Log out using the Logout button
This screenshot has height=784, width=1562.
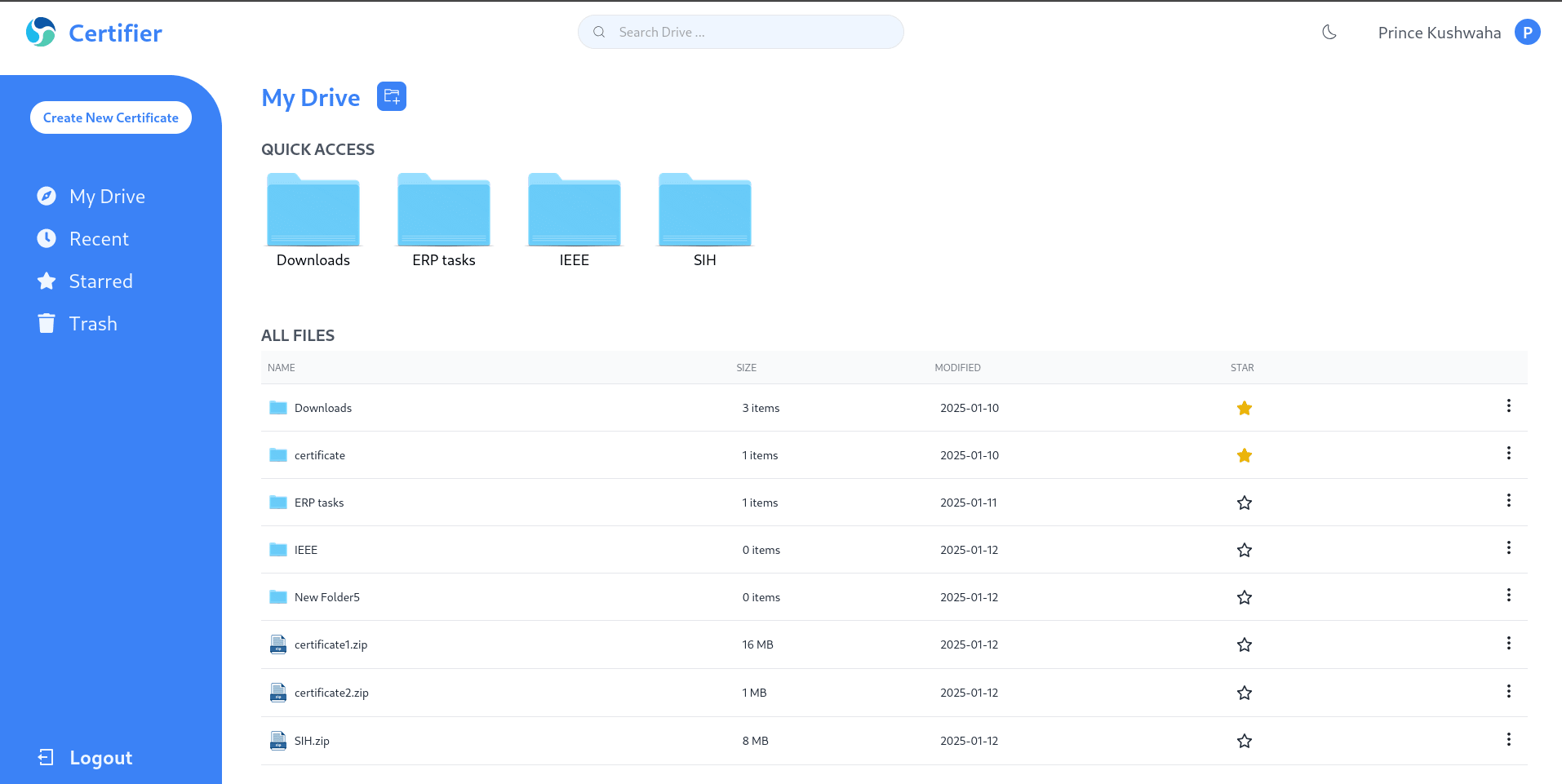tap(100, 758)
